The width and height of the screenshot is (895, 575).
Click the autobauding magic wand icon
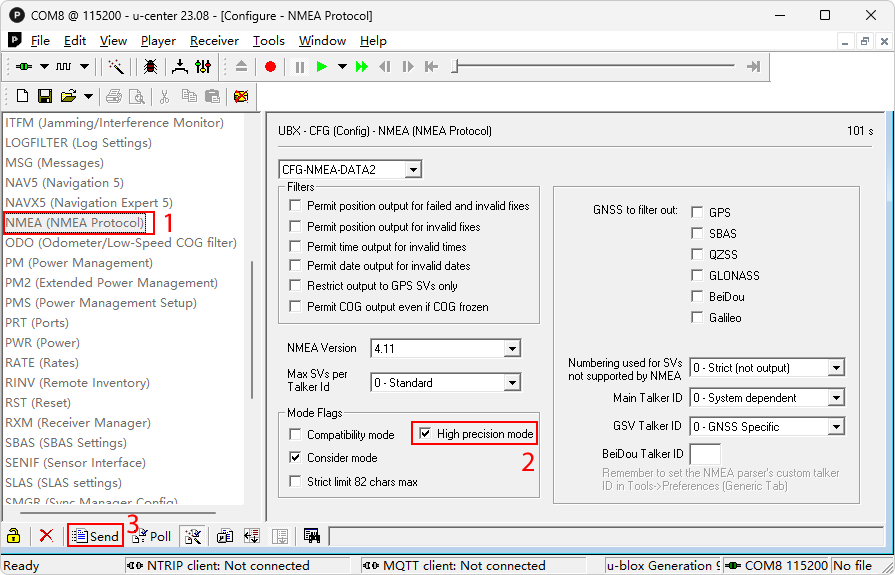pyautogui.click(x=116, y=67)
